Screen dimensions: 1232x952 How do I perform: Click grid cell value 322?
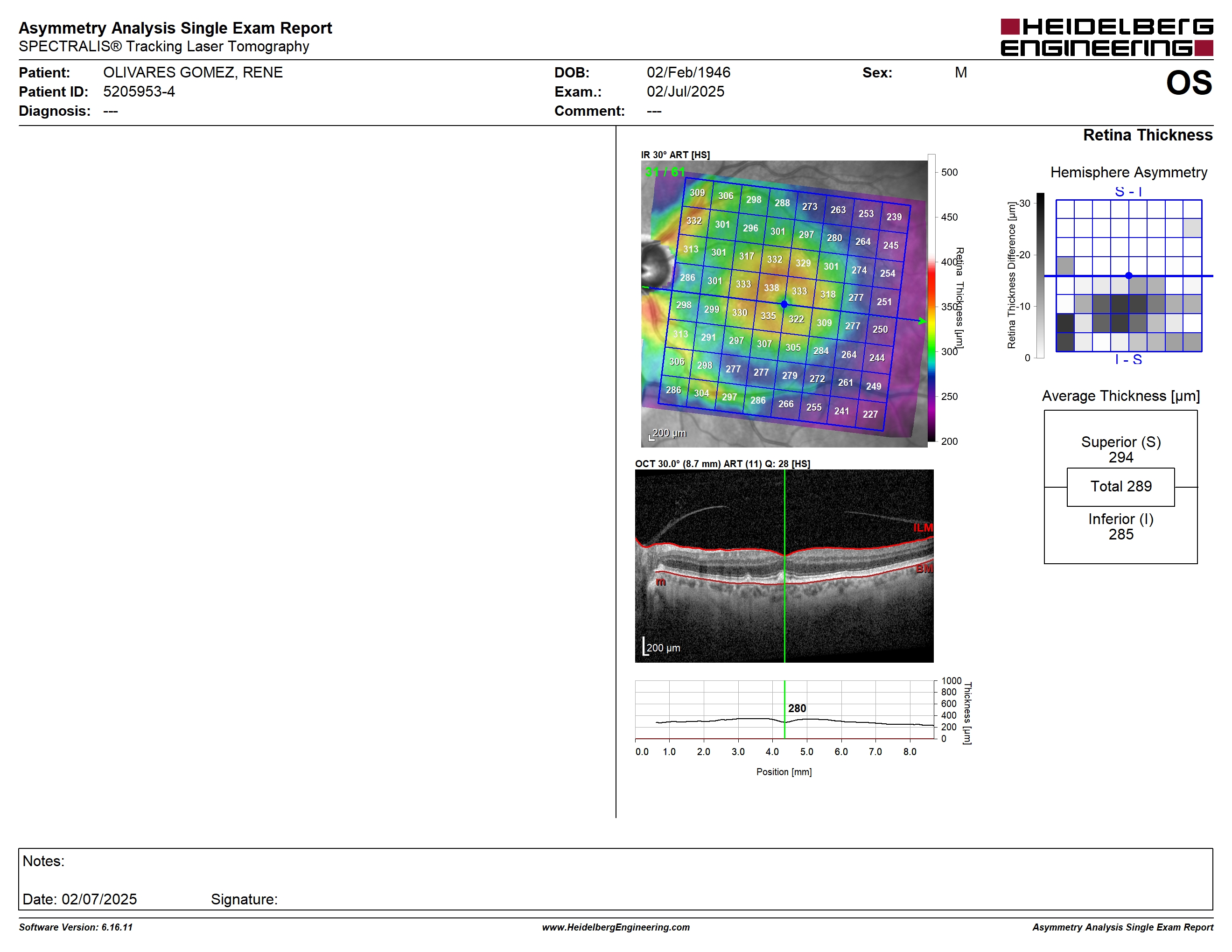tap(796, 319)
